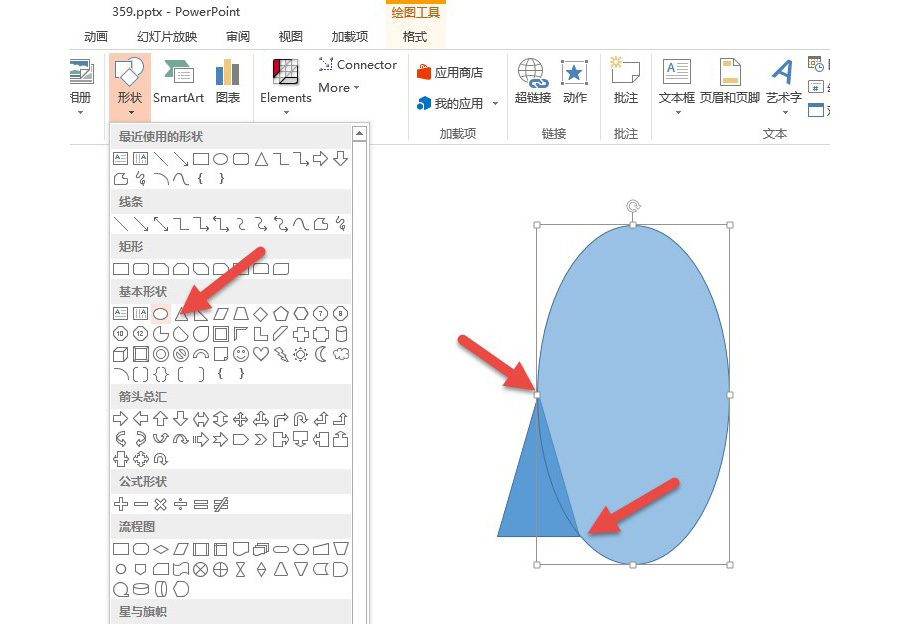
Task: Select the quad arrow block shape
Action: click(x=240, y=419)
